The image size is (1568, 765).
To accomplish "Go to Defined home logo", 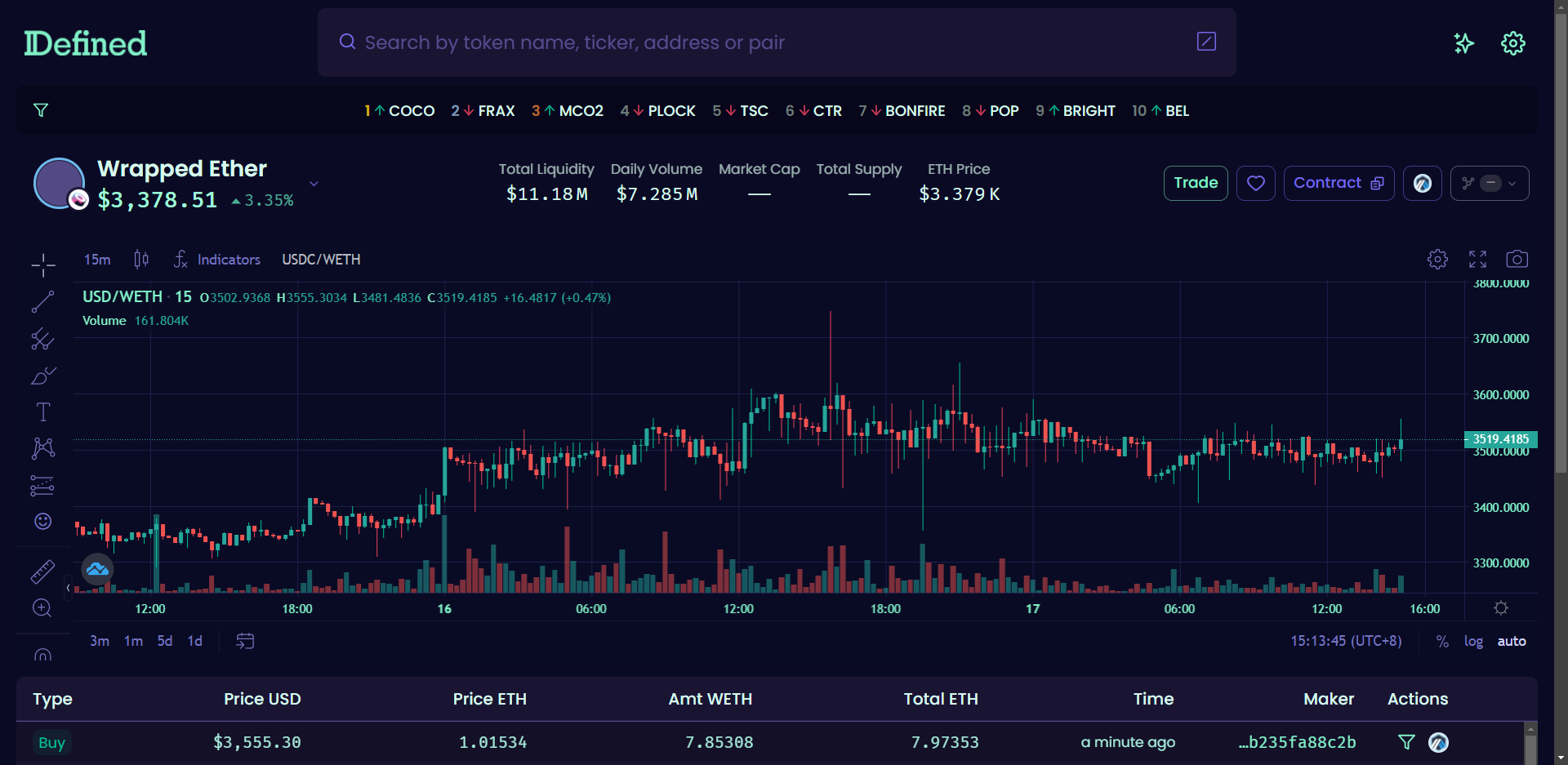I will (86, 43).
